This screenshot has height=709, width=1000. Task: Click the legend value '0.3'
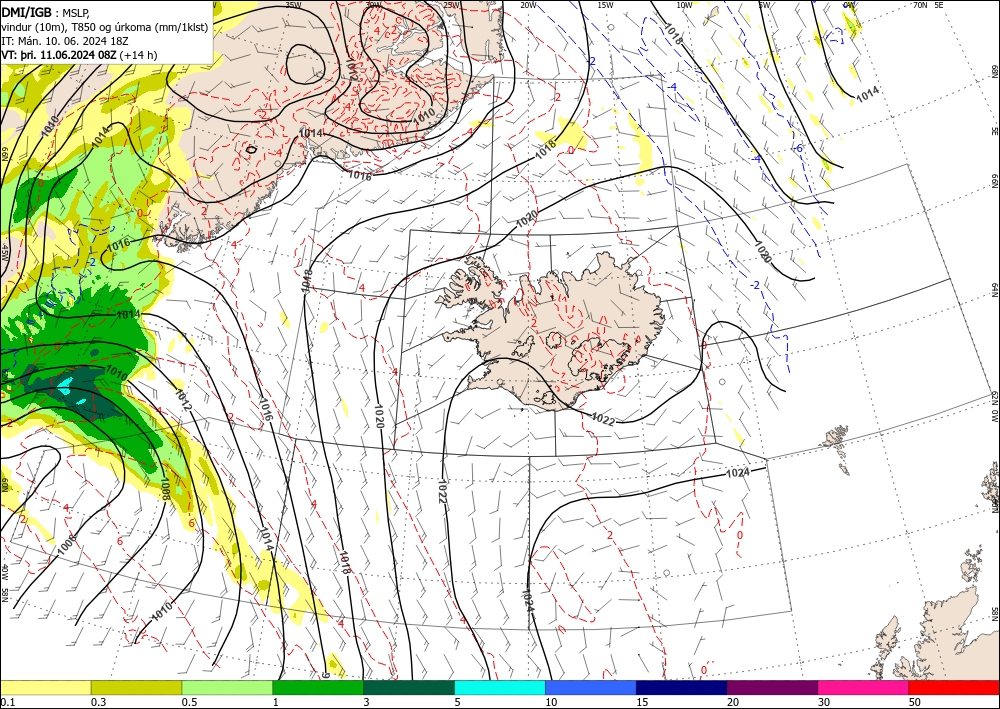pyautogui.click(x=98, y=702)
